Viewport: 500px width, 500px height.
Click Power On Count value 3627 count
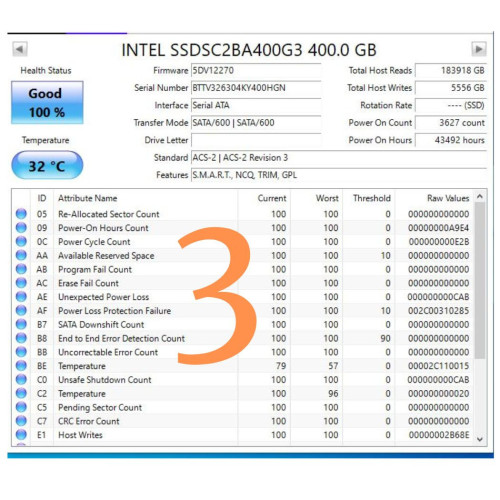451,123
